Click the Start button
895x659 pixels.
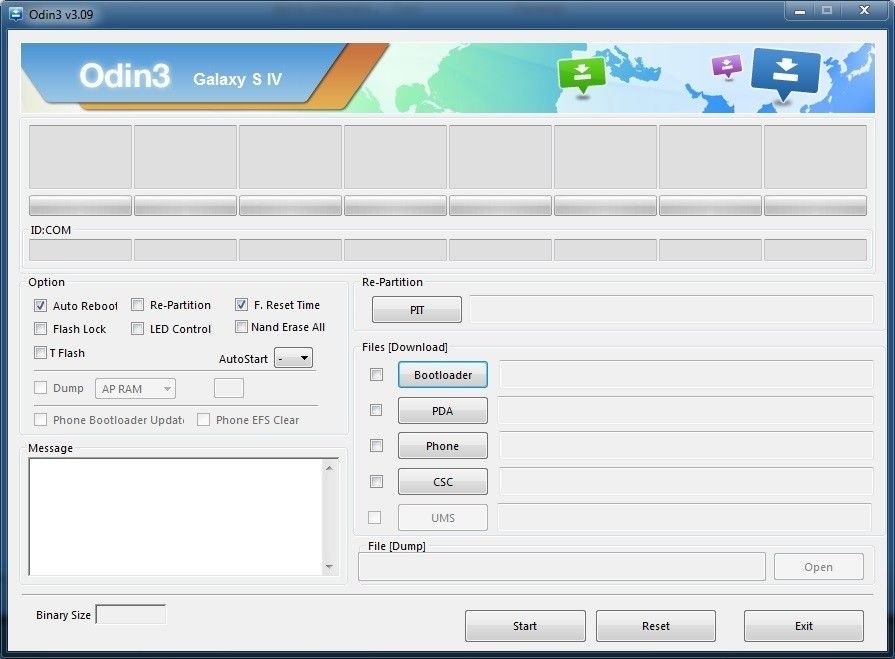point(525,626)
